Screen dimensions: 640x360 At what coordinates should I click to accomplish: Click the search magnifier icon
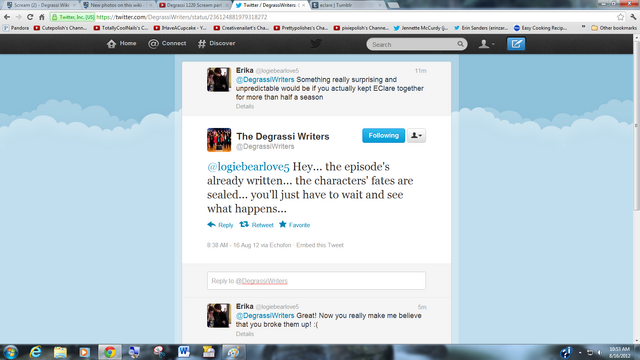[460, 44]
